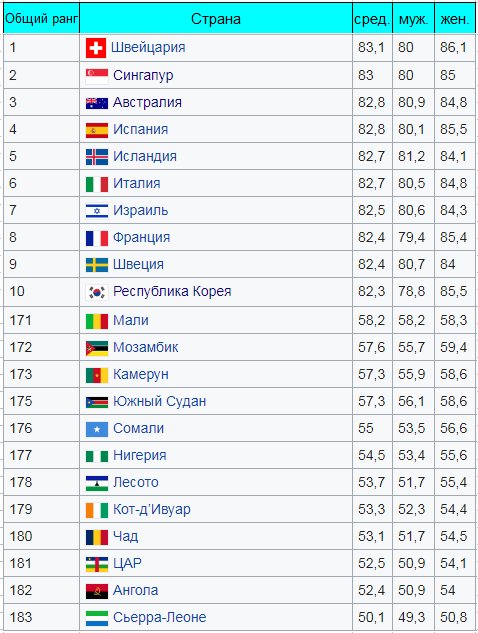Click the Sierra Leone flag icon
The height and width of the screenshot is (633, 478).
tap(97, 618)
